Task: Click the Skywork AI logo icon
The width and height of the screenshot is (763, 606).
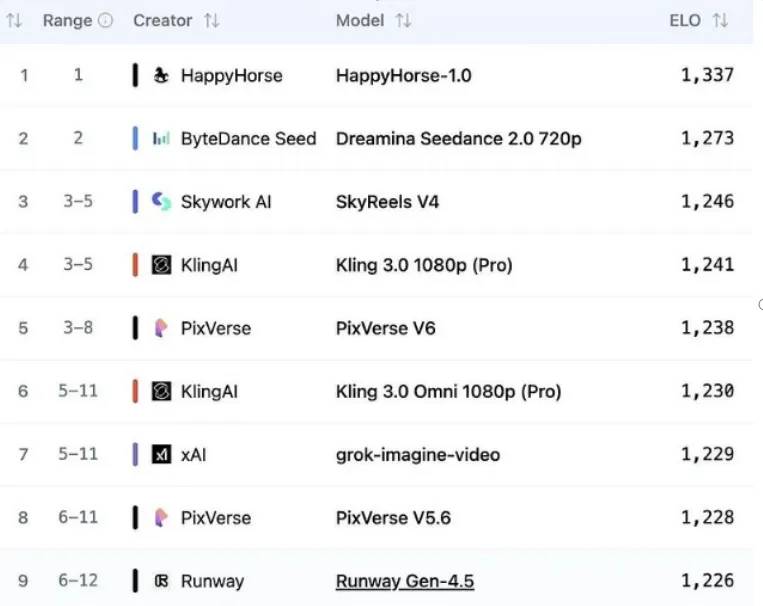Action: [x=161, y=202]
